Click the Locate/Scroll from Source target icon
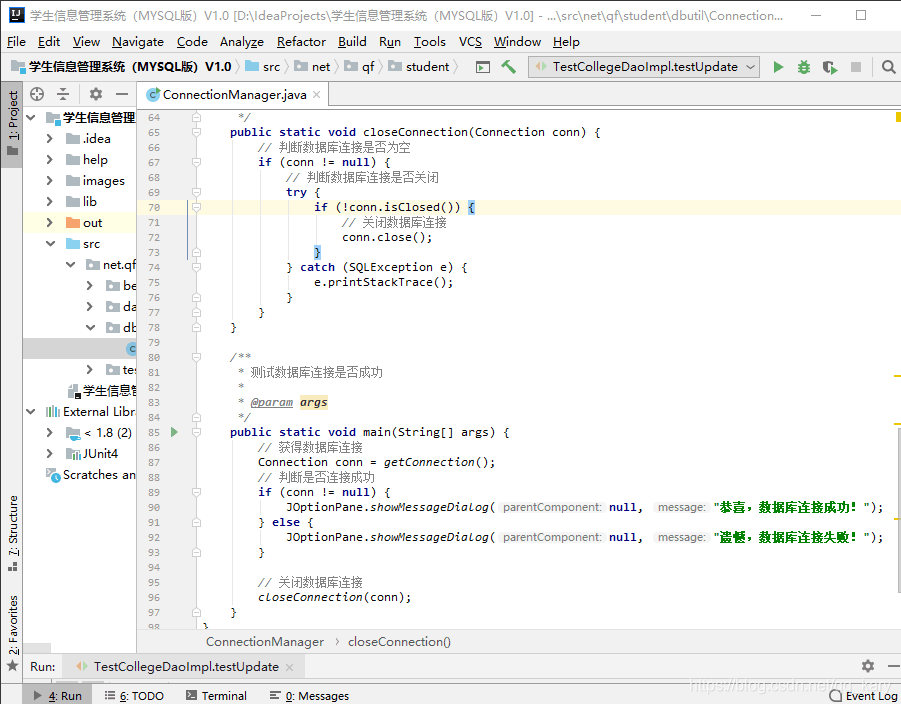This screenshot has height=704, width=901. [x=37, y=94]
